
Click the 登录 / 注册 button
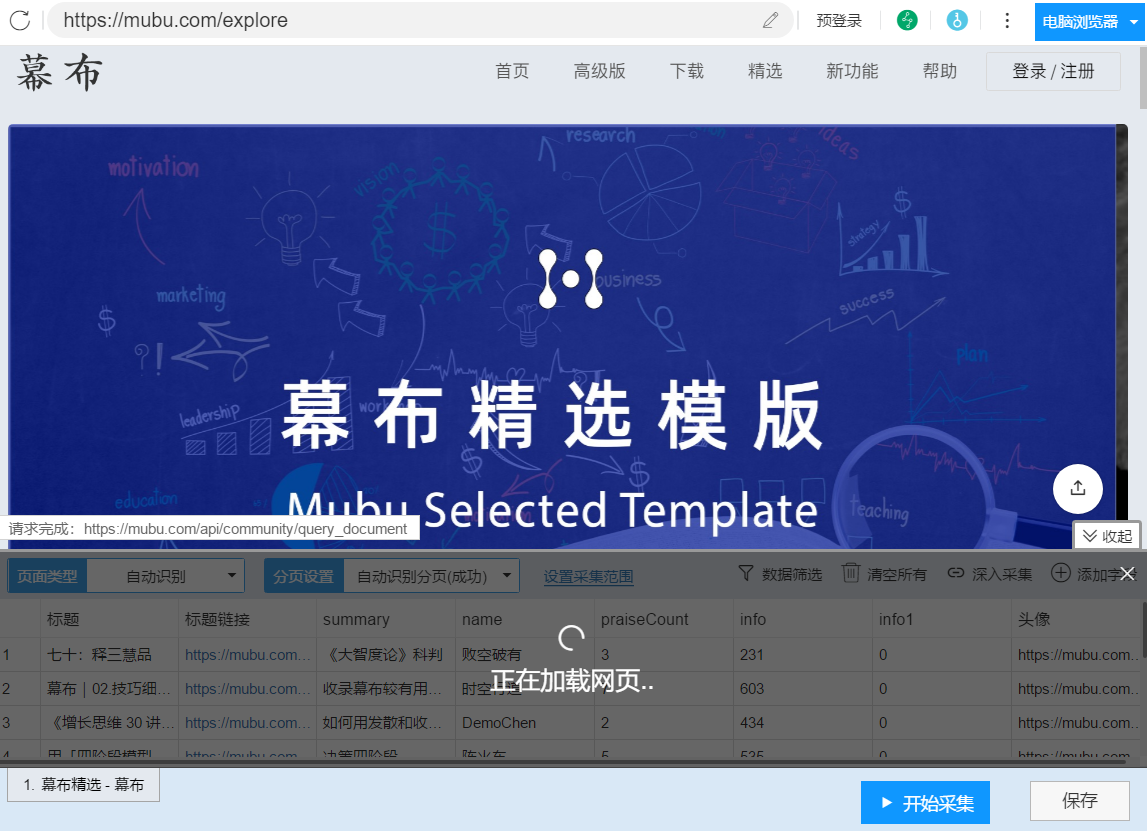(x=1053, y=71)
